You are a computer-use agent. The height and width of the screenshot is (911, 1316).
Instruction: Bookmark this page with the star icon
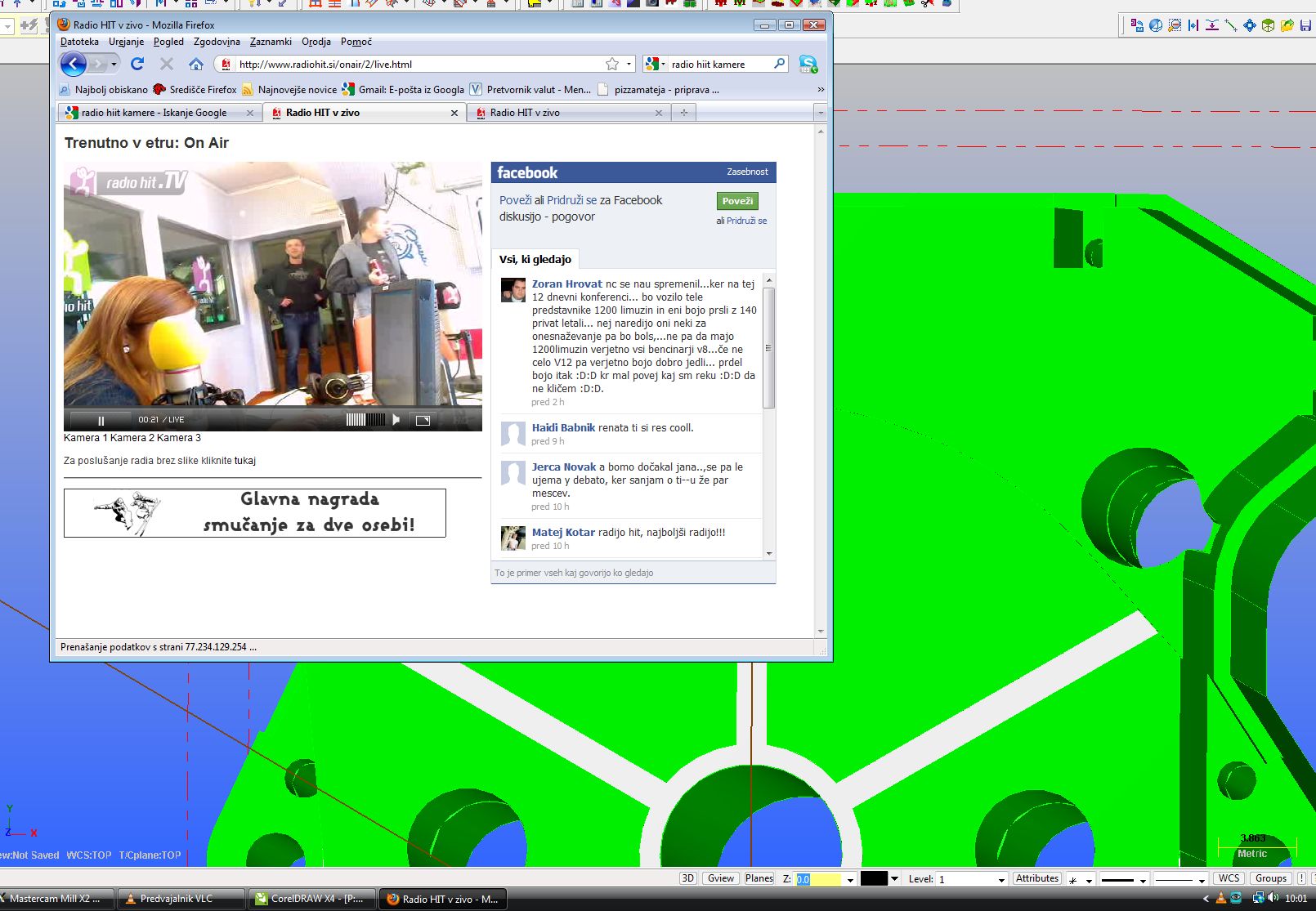612,64
